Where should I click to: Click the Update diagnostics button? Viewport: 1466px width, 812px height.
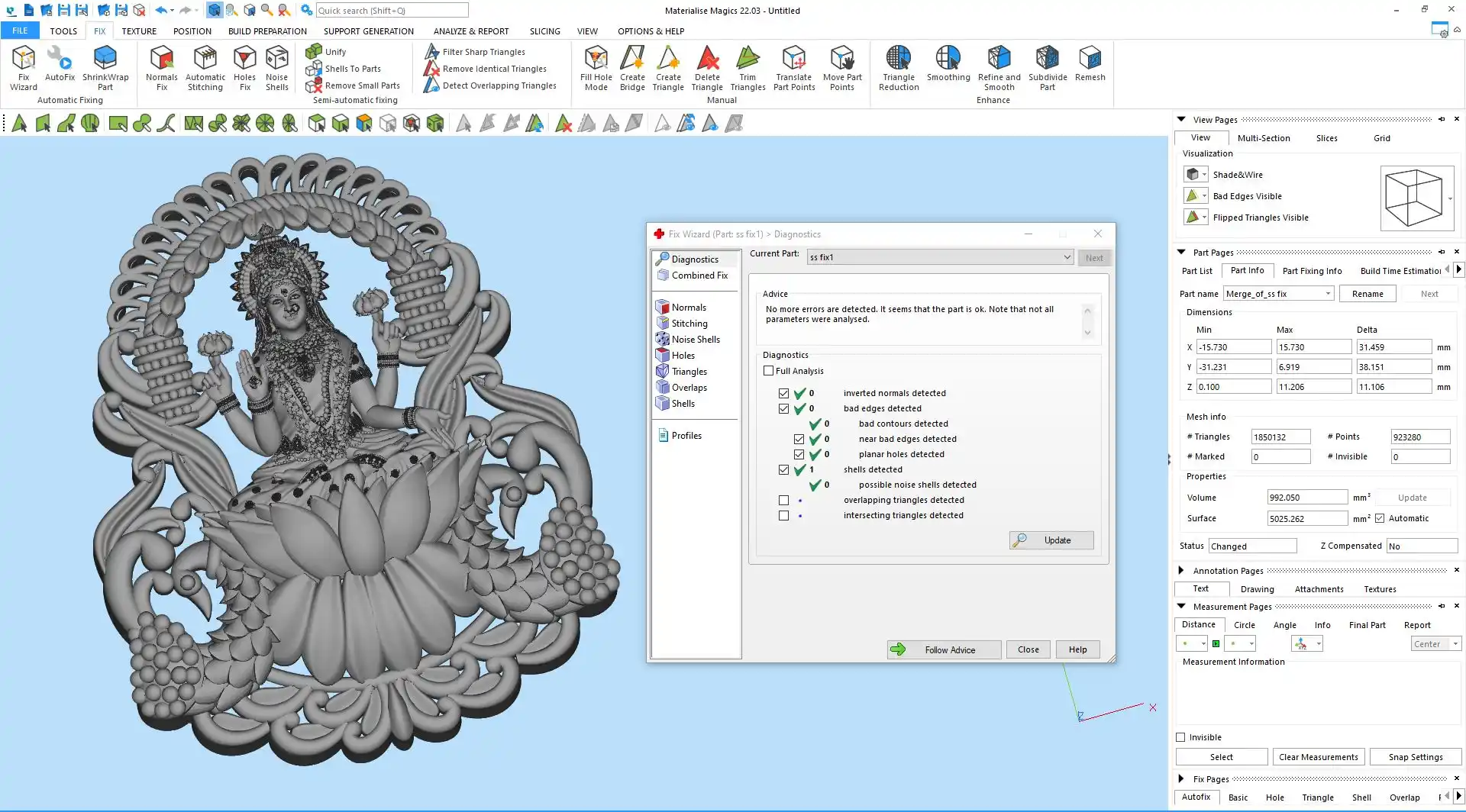pyautogui.click(x=1051, y=540)
